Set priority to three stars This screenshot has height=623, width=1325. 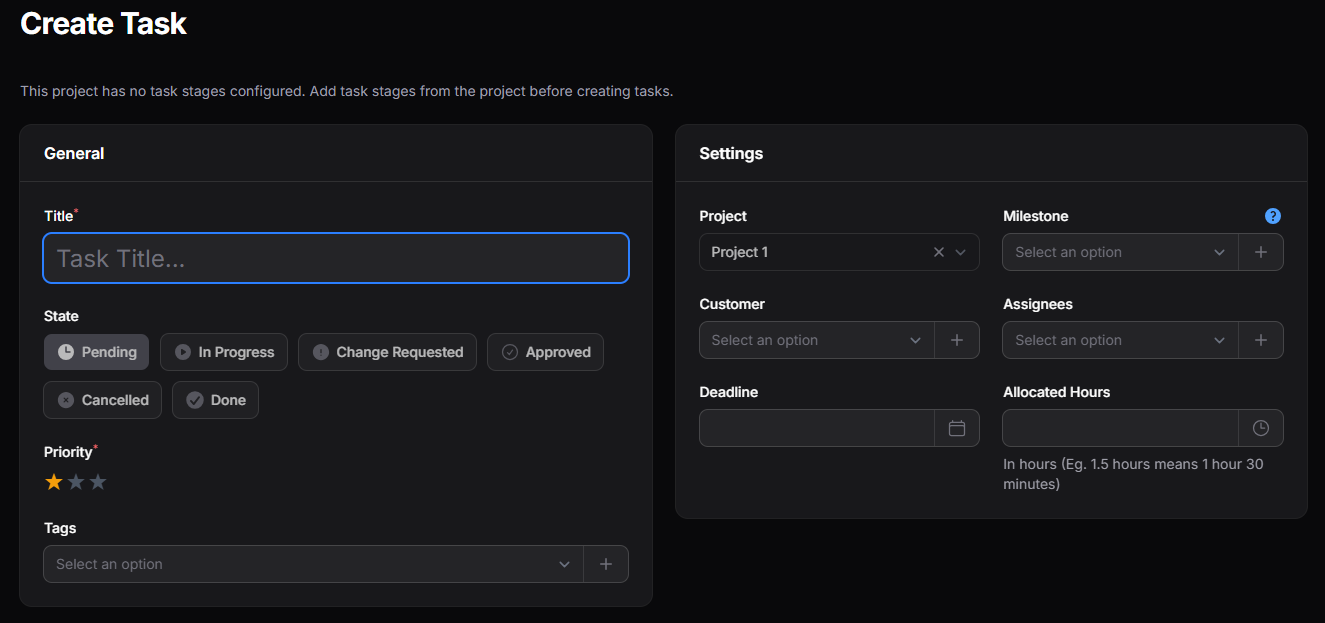[x=98, y=482]
